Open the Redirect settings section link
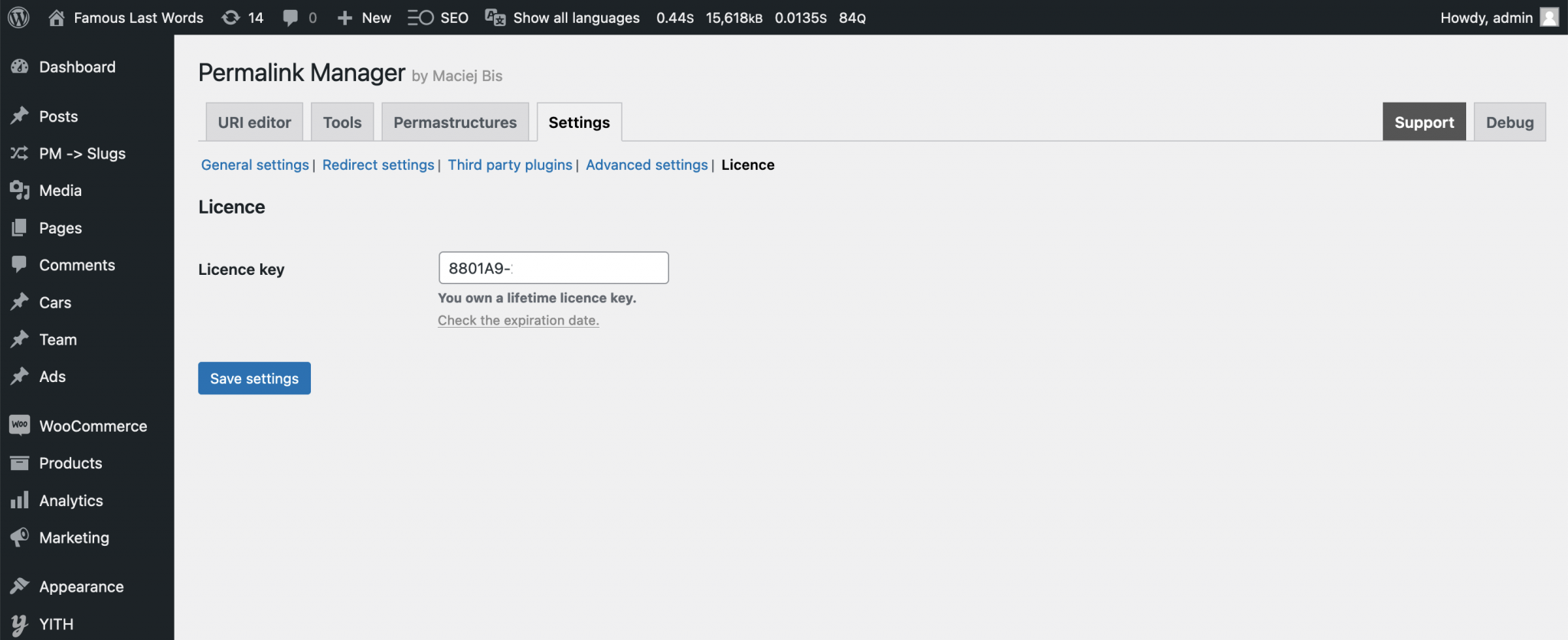Viewport: 1568px width, 640px height. point(378,165)
